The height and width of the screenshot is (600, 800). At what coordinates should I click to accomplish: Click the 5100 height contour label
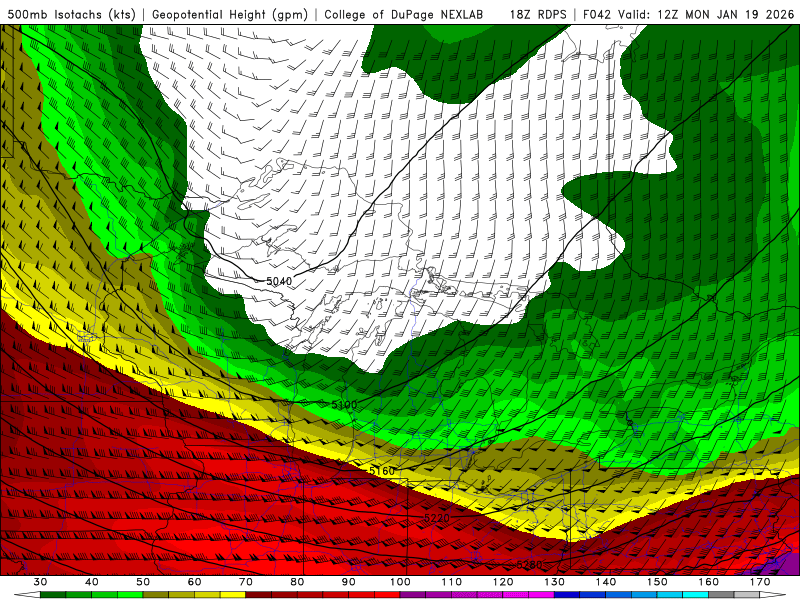click(344, 405)
